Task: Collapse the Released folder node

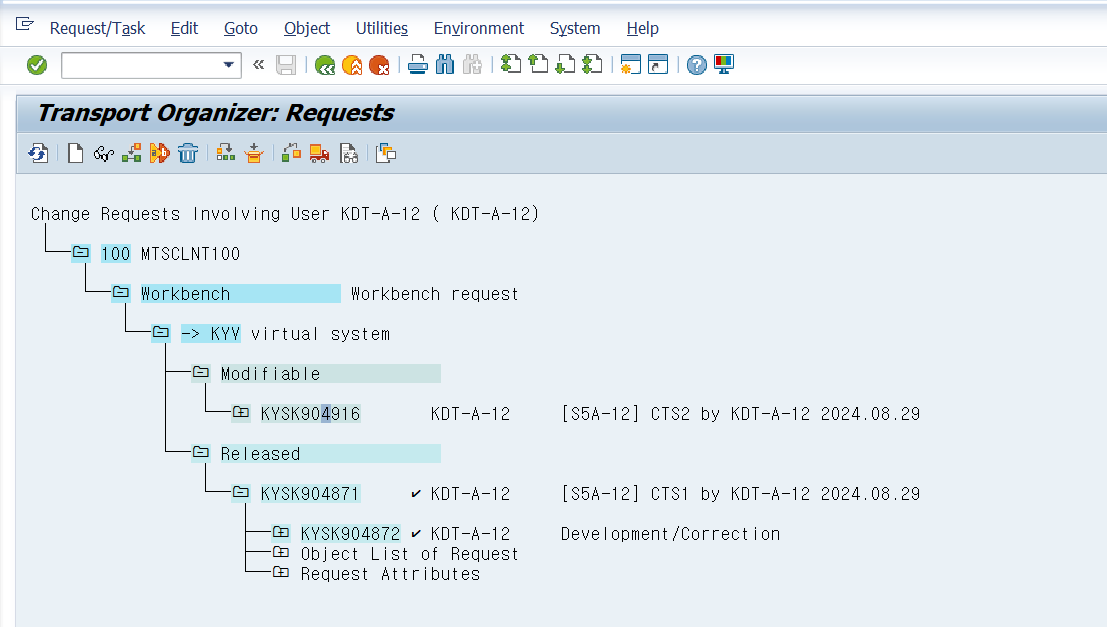Action: pyautogui.click(x=201, y=452)
